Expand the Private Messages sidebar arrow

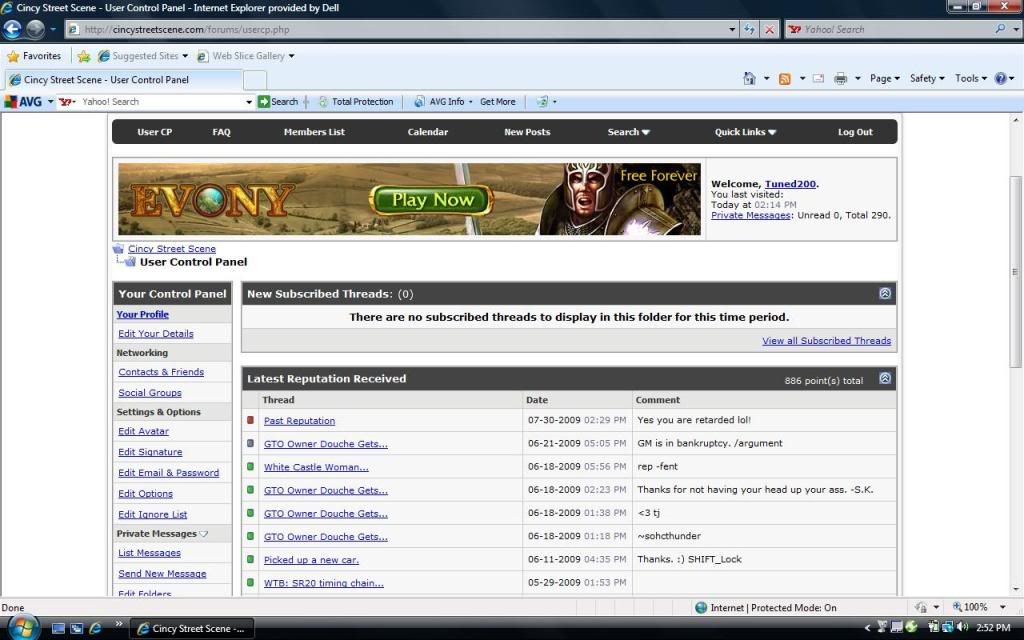204,534
